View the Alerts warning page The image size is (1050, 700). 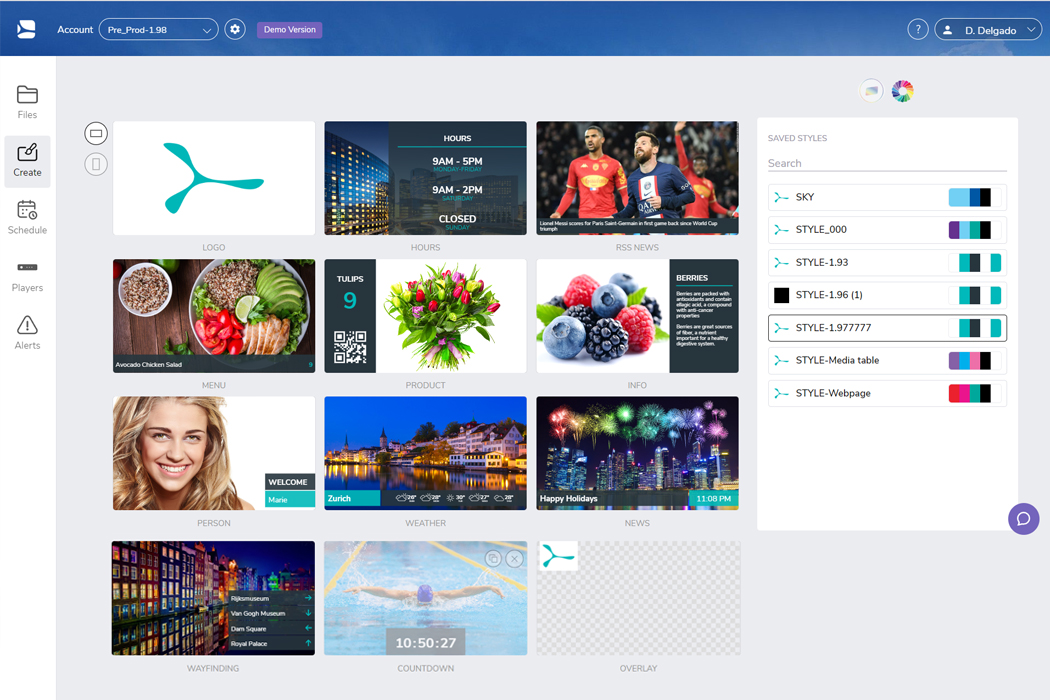click(x=27, y=333)
